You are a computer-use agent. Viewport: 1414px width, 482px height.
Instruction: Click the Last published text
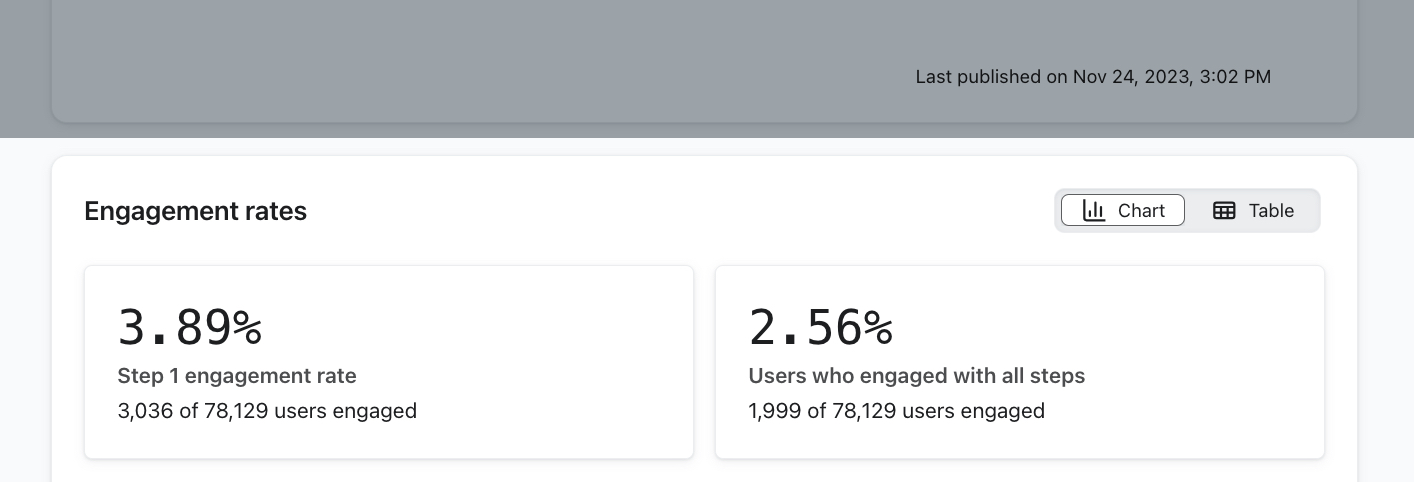click(x=980, y=77)
